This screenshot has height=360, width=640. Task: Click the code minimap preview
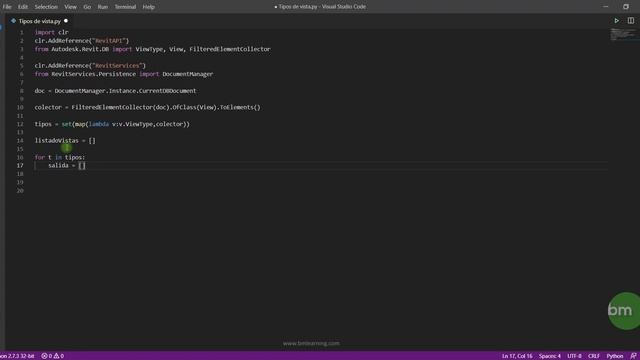click(x=623, y=35)
